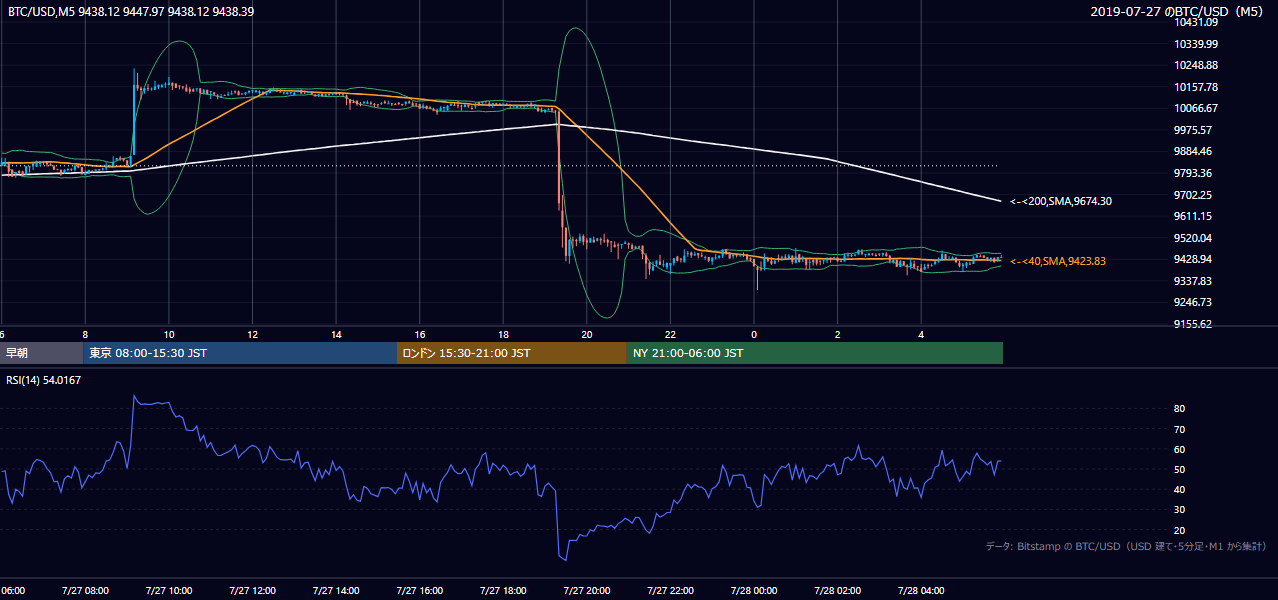Click price axis label 9793.36
This screenshot has width=1278, height=600.
tap(1194, 173)
